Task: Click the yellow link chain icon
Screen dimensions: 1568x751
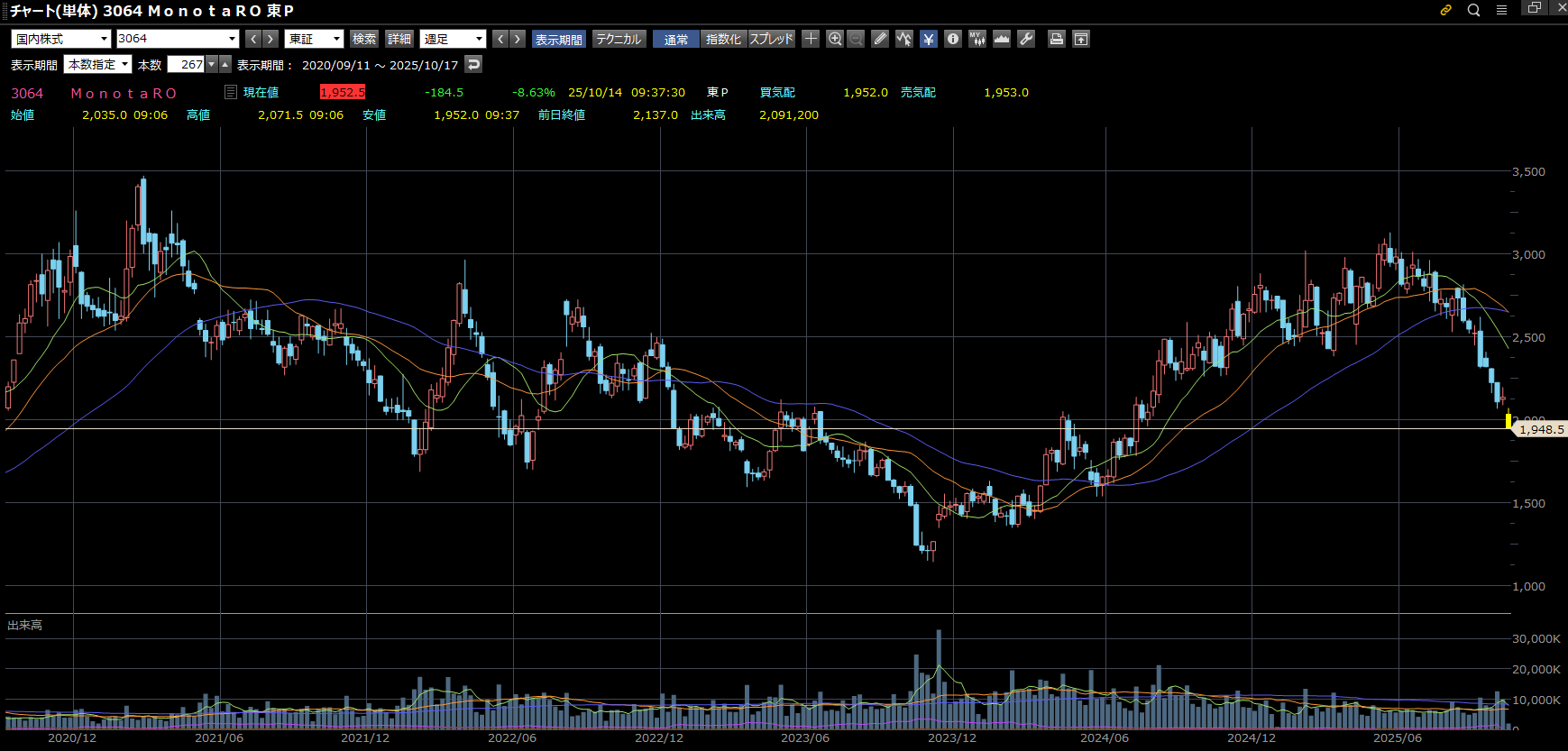Action: [x=1445, y=10]
